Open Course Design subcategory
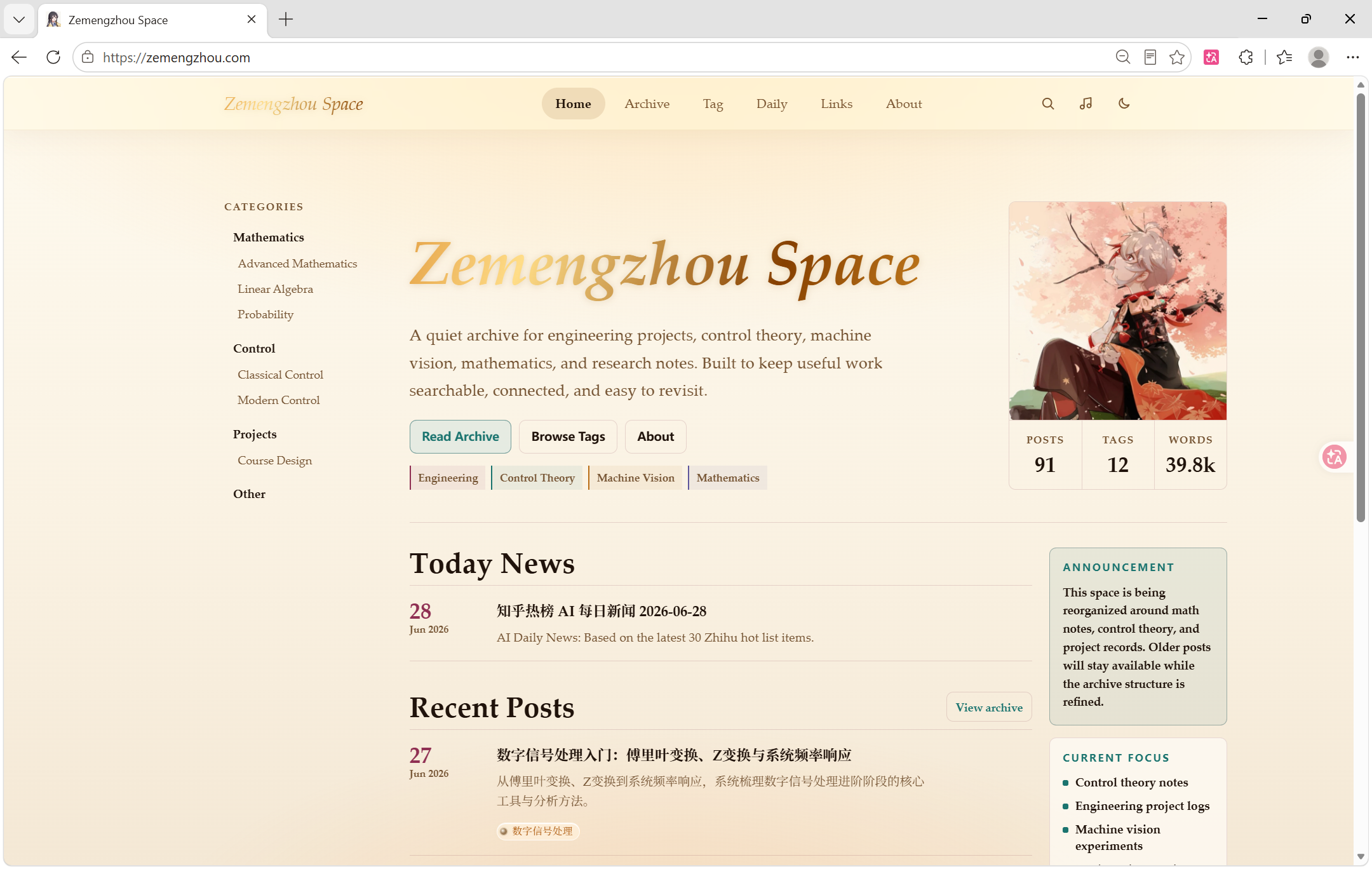Viewport: 1372px width, 869px height. [274, 461]
